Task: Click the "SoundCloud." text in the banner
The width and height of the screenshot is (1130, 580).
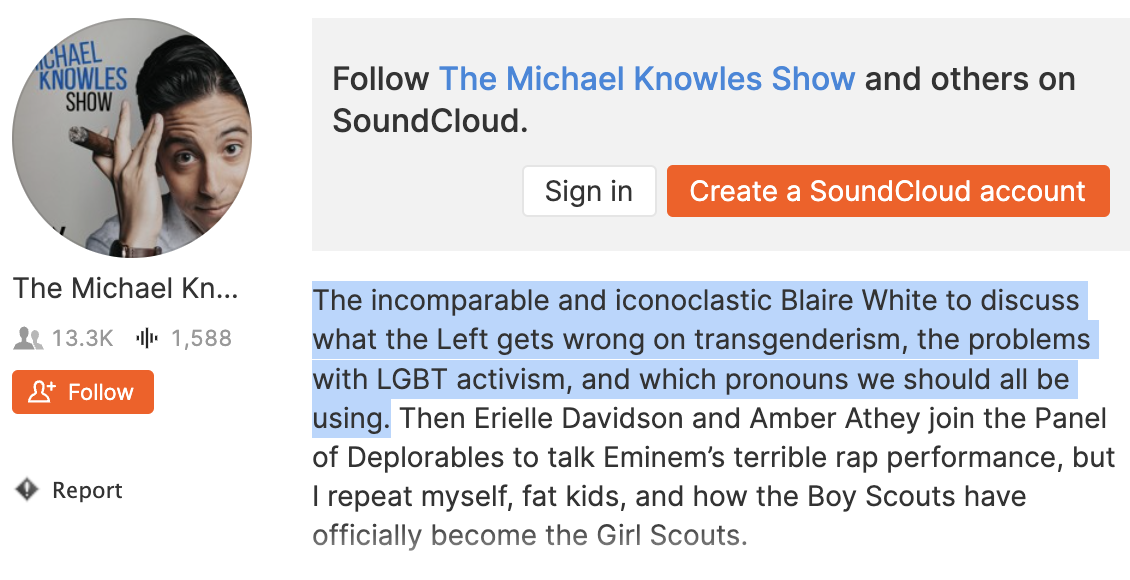Action: (430, 121)
